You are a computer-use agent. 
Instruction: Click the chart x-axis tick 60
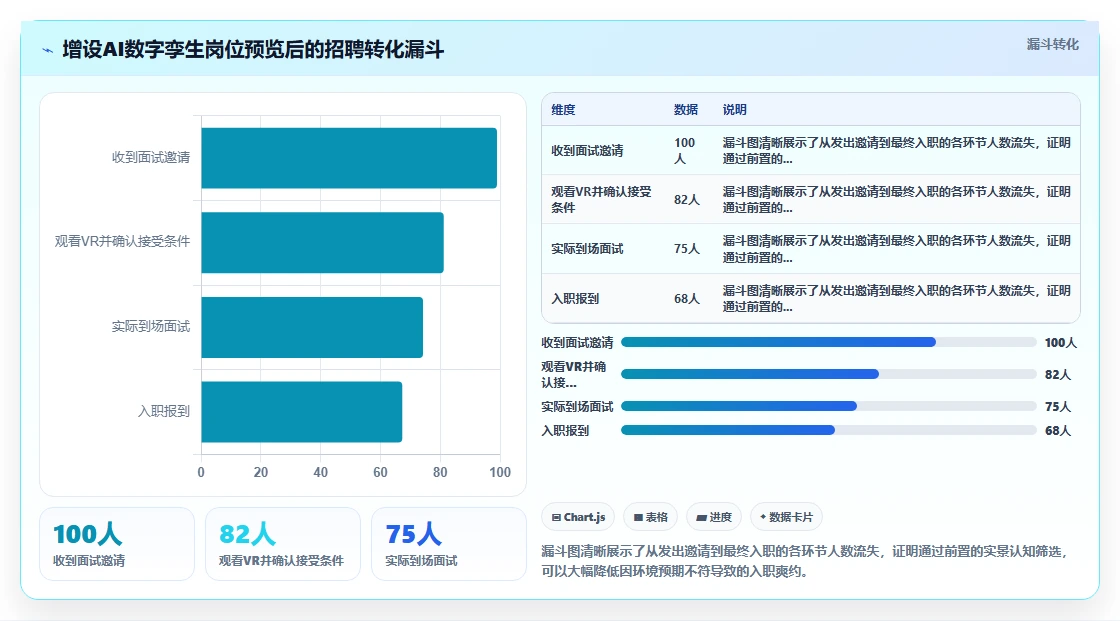point(380,472)
